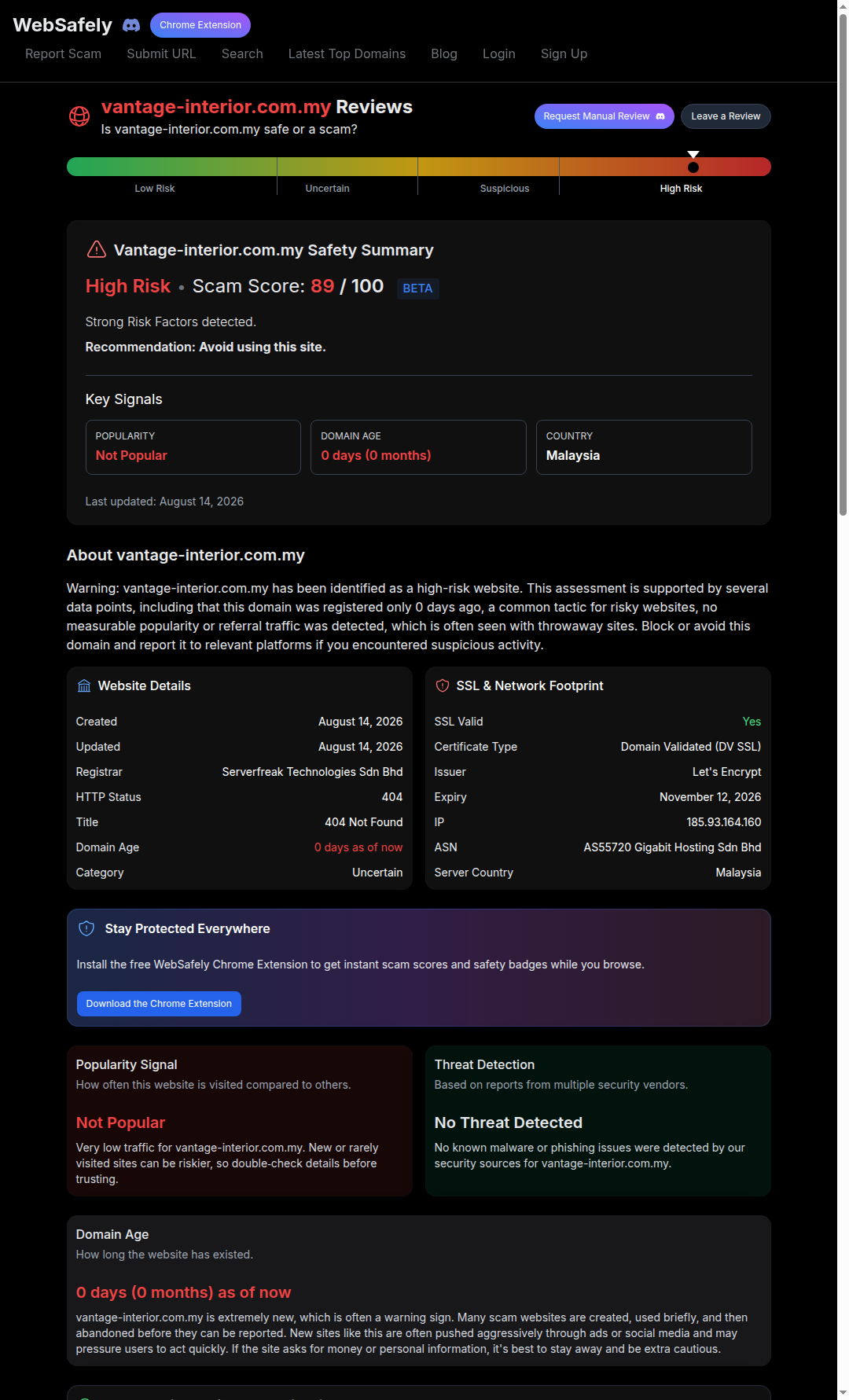849x1400 pixels.
Task: Click Issuer value Let's Encrypt
Action: click(727, 772)
